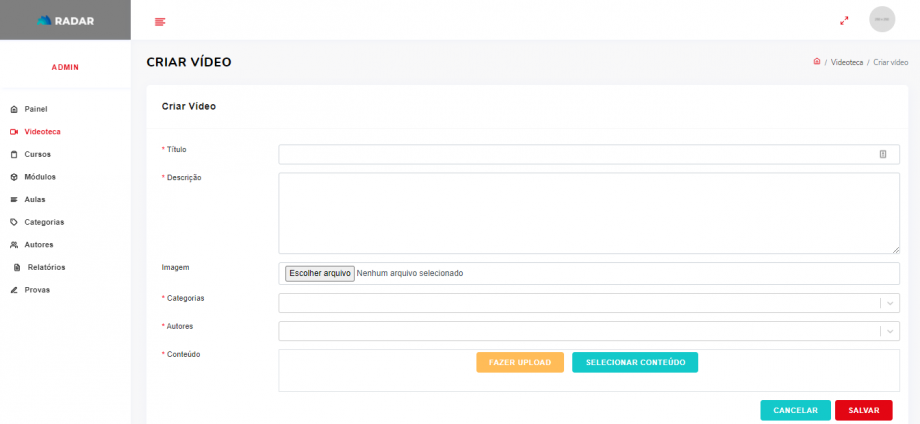Toggle fullscreen with the expand icon
This screenshot has height=424, width=920.
coord(844,20)
